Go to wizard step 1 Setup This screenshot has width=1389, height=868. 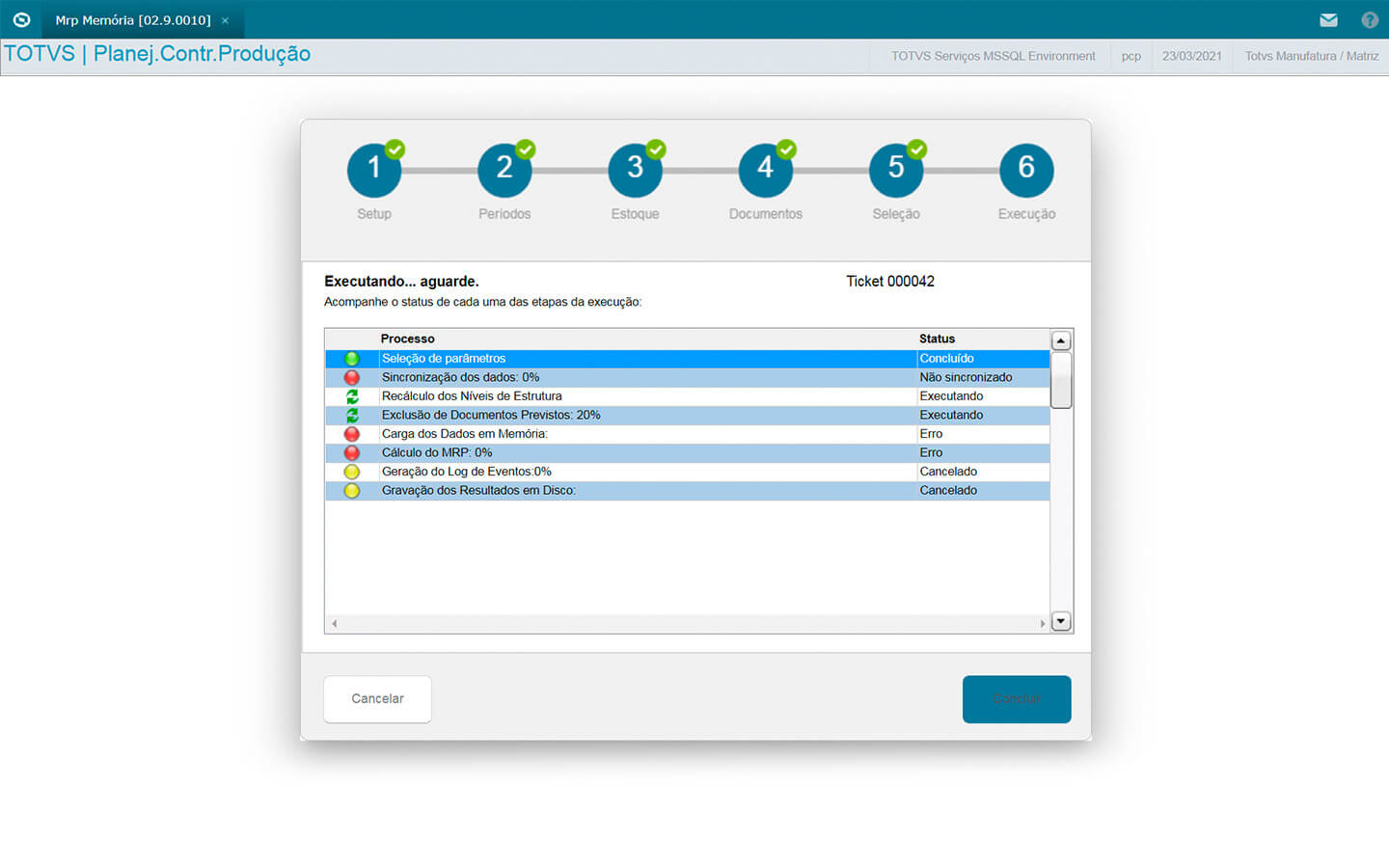374,170
